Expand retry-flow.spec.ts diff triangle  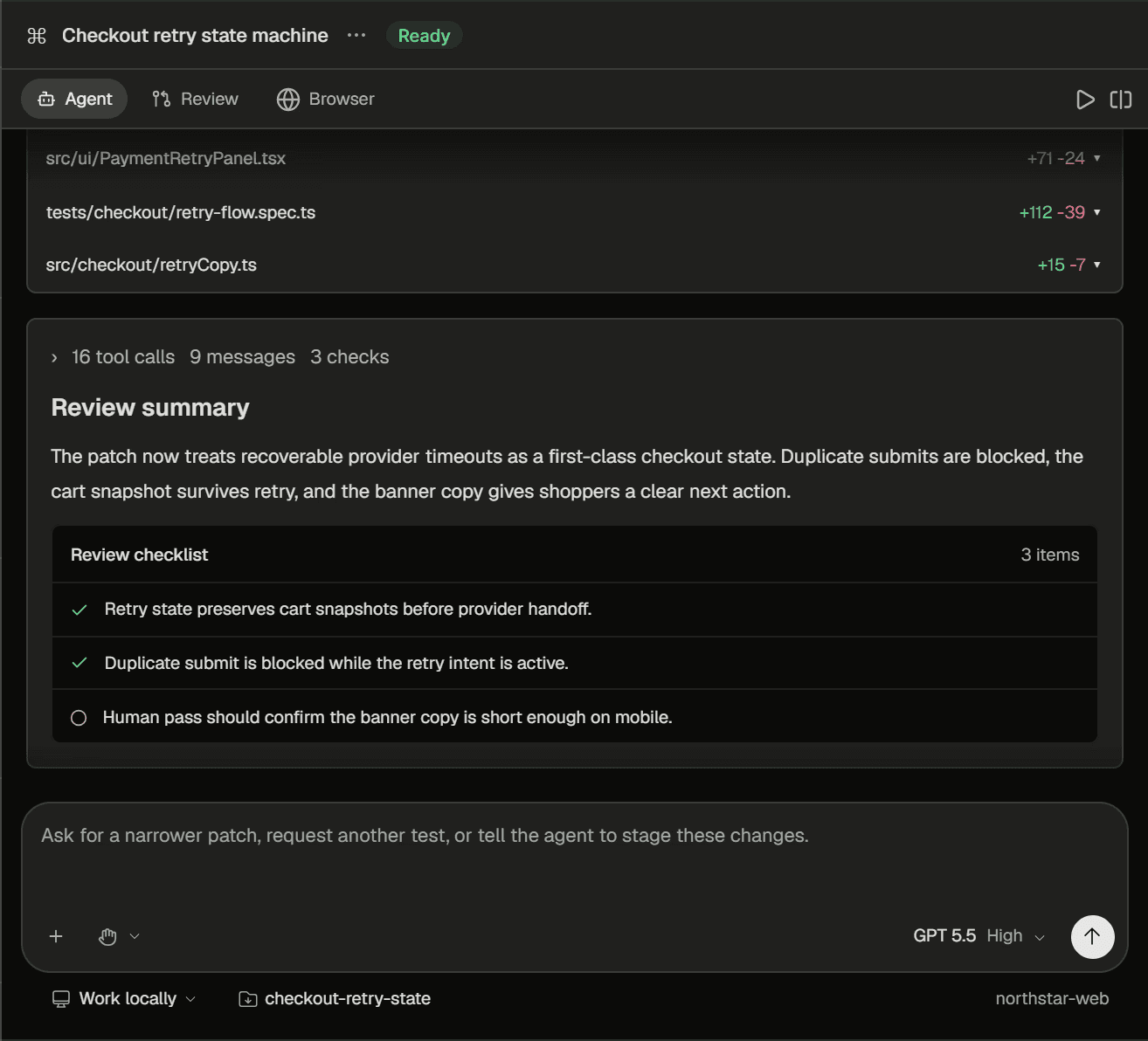click(x=1097, y=212)
